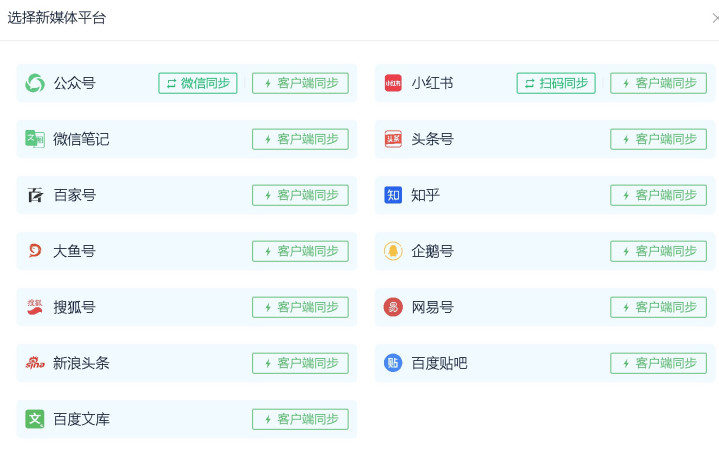Click the 大鱼号 orange logo icon
Image resolution: width=719 pixels, height=463 pixels.
tap(35, 251)
